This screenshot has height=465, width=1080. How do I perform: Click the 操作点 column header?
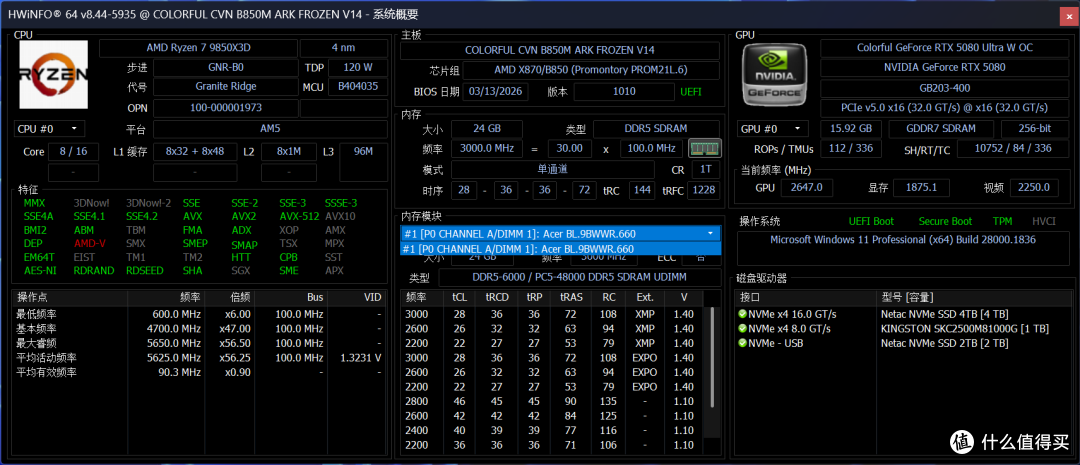[x=70, y=298]
